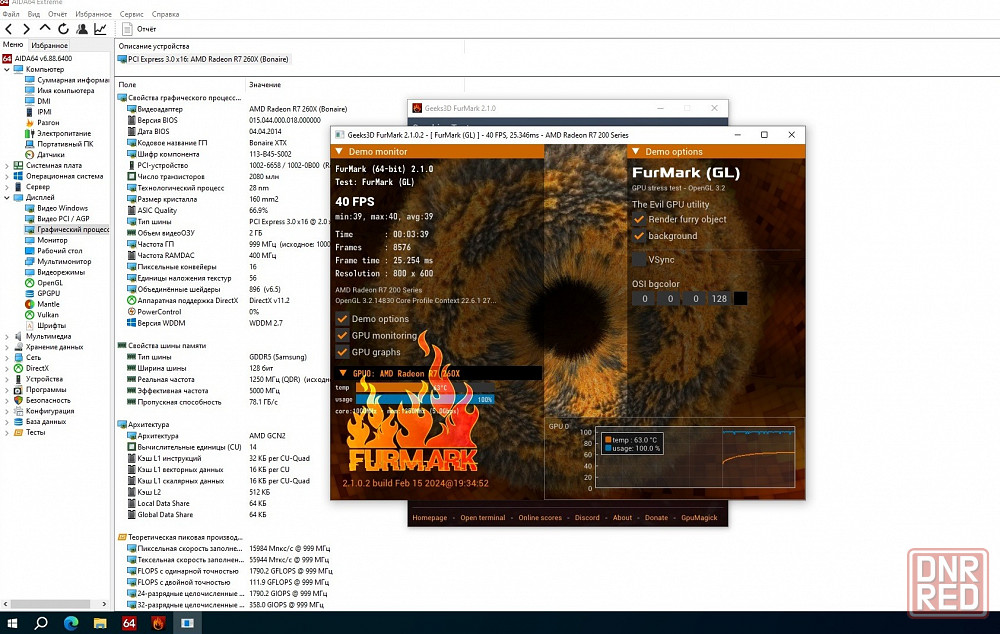Click the black OSI bgcolor swatch
The height and width of the screenshot is (634, 1000).
[x=740, y=299]
